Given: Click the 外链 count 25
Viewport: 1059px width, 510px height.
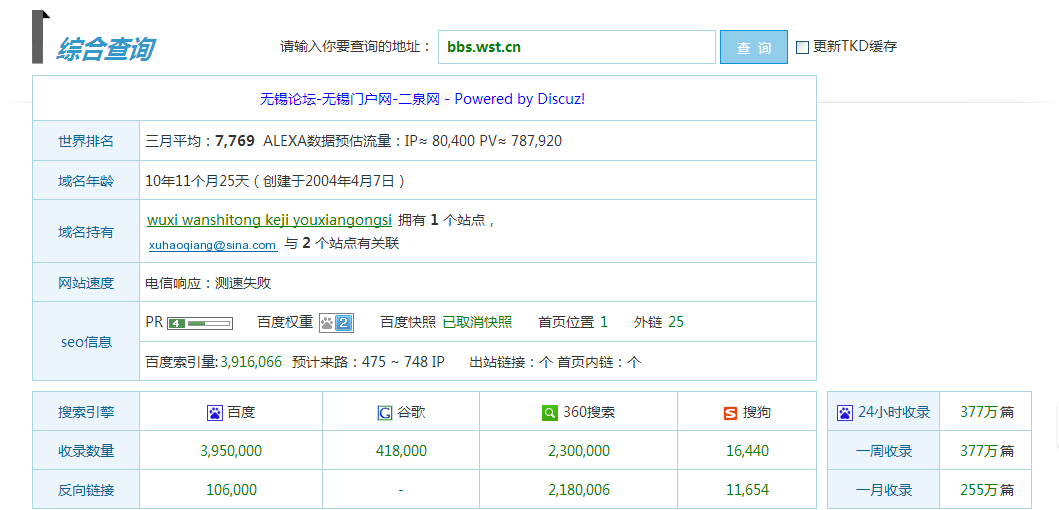Looking at the screenshot, I should click(x=676, y=322).
